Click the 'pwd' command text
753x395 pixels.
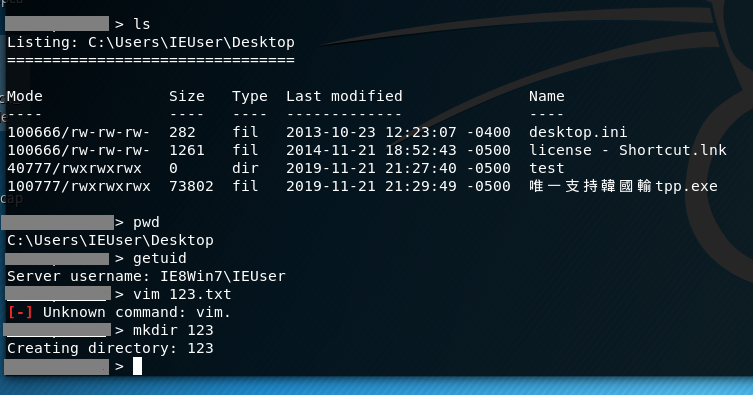146,223
